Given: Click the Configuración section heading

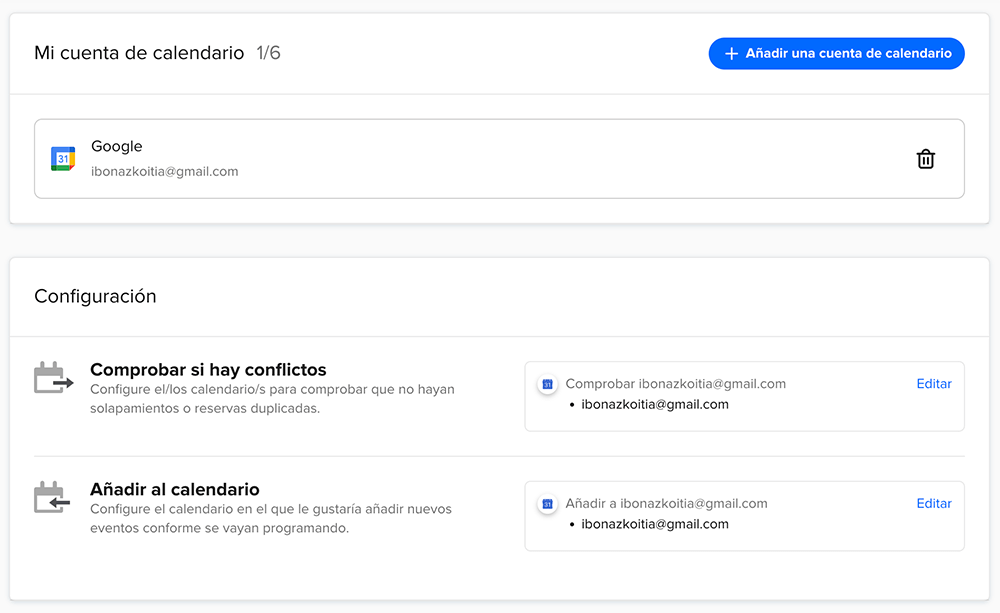Looking at the screenshot, I should tap(95, 296).
